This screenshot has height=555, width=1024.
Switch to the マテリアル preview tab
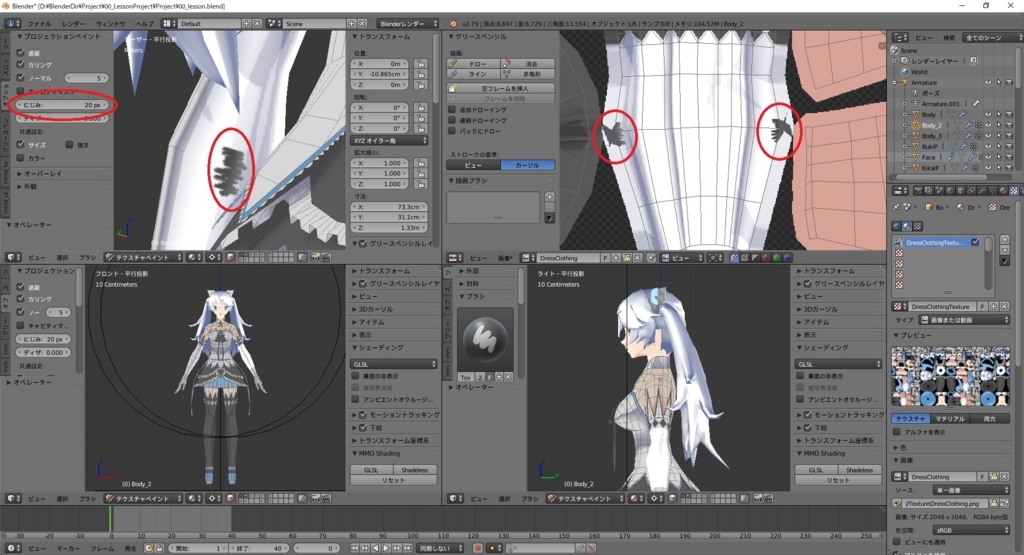tap(950, 419)
